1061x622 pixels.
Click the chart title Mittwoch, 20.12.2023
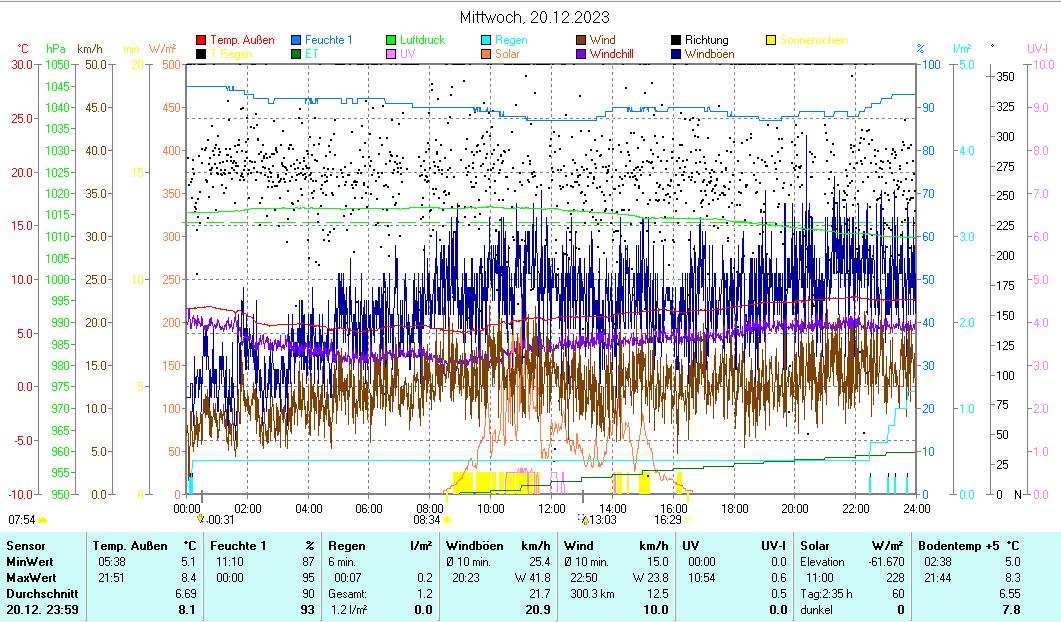[x=535, y=17]
